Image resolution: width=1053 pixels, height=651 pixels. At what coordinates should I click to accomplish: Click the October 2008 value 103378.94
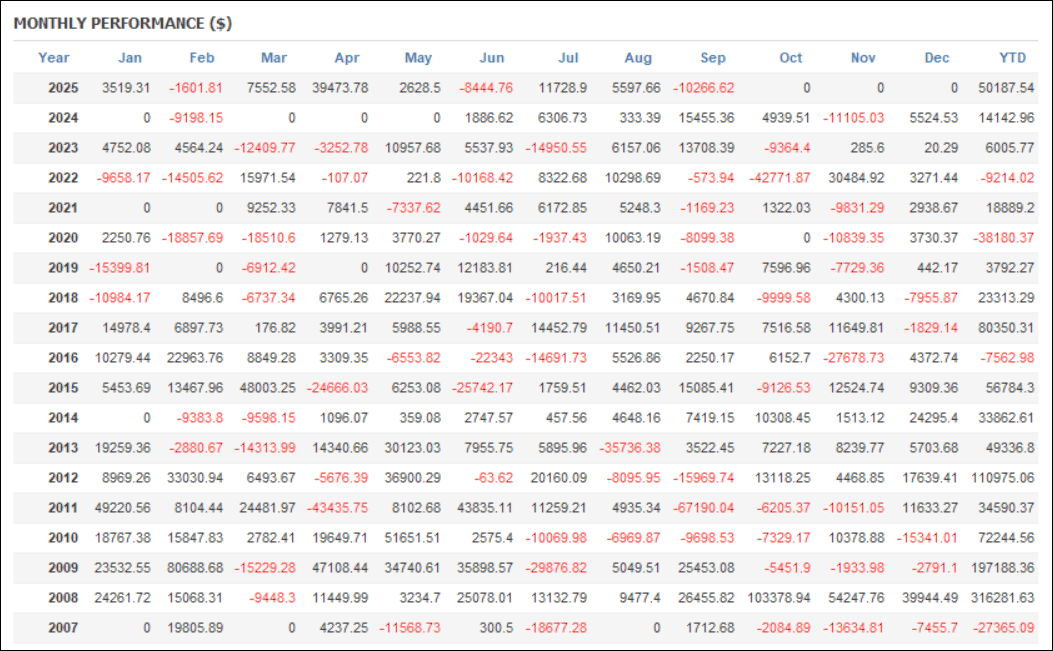tap(776, 600)
